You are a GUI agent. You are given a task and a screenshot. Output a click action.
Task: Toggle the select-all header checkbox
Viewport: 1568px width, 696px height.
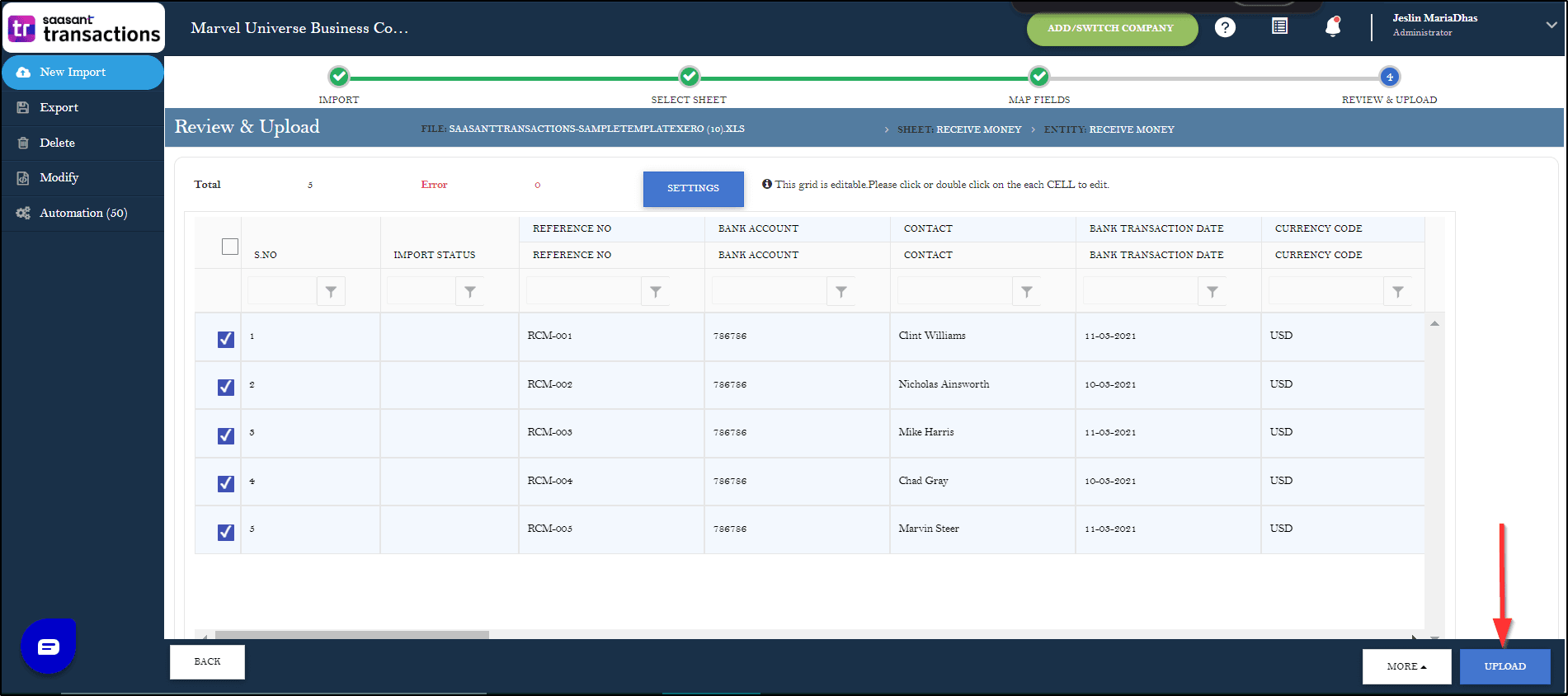230,247
